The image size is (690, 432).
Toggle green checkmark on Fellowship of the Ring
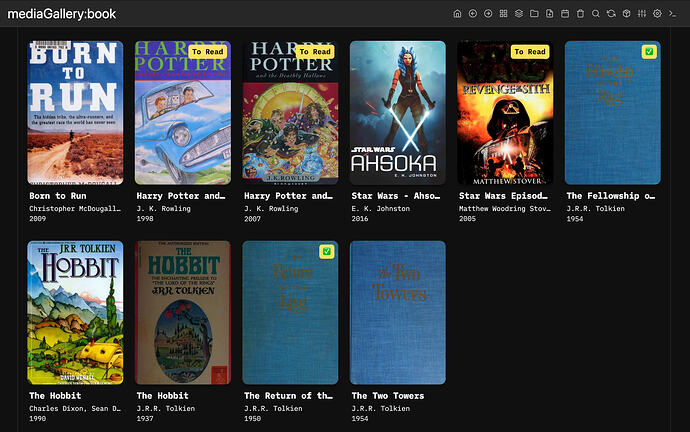(649, 51)
